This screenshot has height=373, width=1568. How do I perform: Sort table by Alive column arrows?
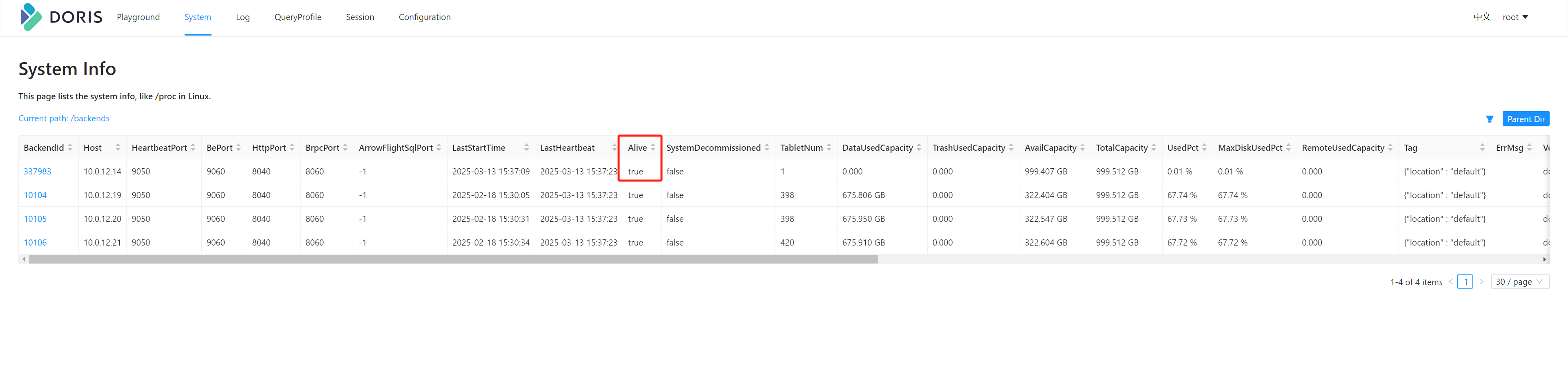point(653,147)
